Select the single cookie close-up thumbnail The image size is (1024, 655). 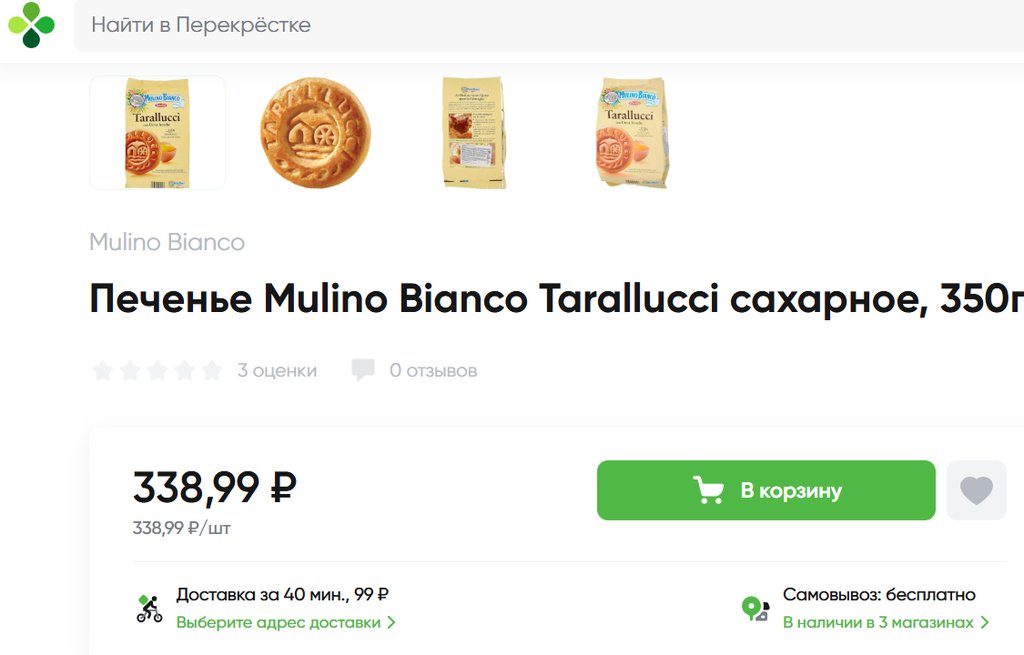[315, 132]
